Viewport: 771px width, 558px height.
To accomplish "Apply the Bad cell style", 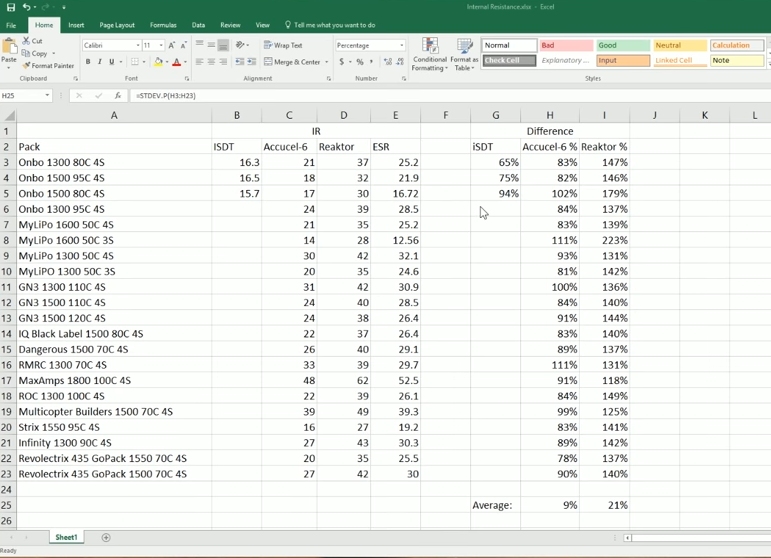I will click(x=566, y=45).
